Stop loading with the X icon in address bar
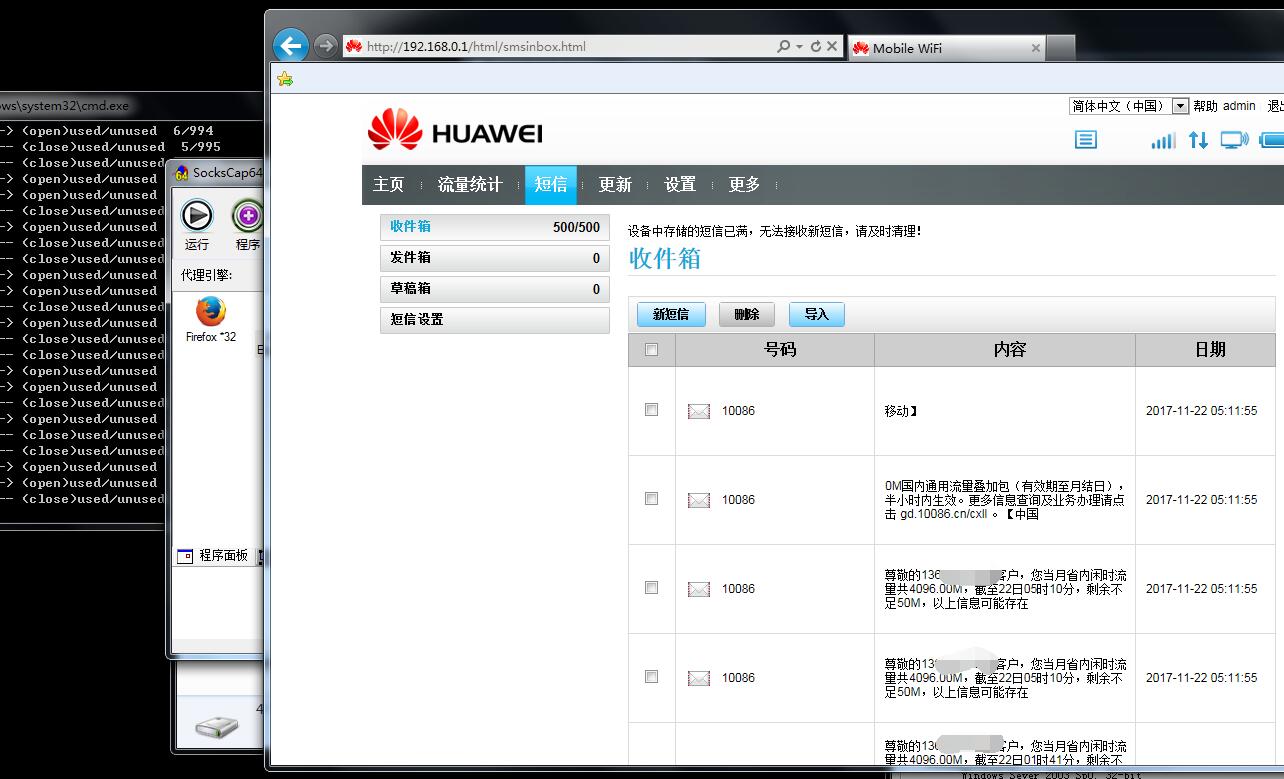1284x779 pixels. [x=832, y=46]
